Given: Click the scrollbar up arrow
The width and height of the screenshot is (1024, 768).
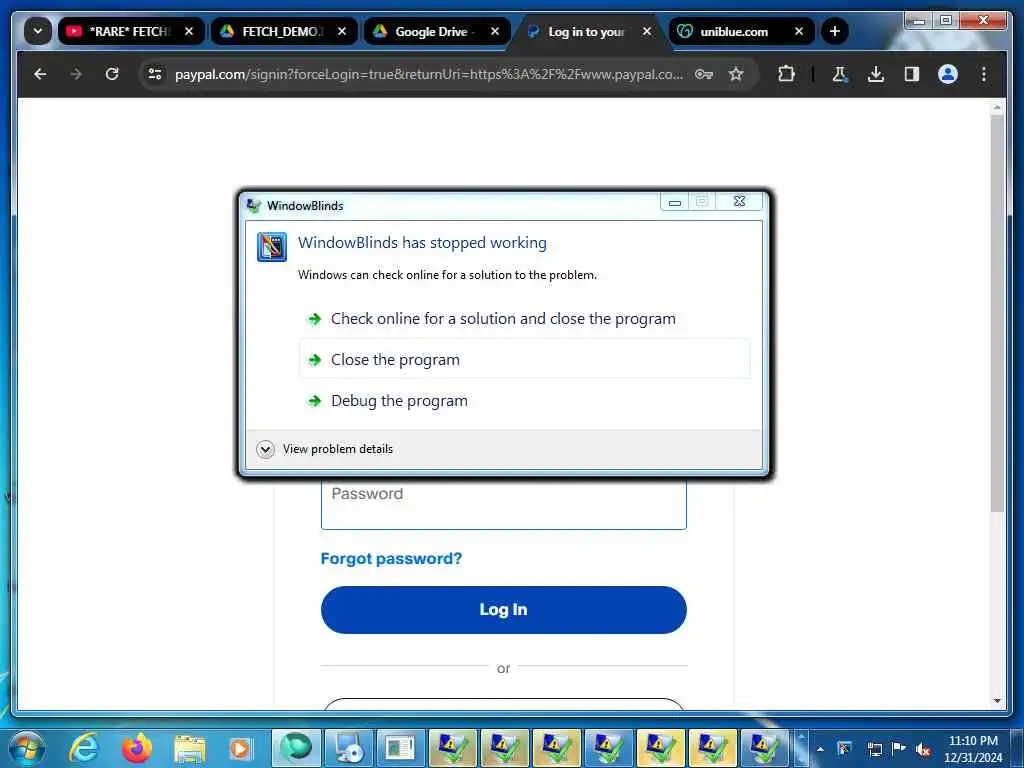Looking at the screenshot, I should [997, 106].
